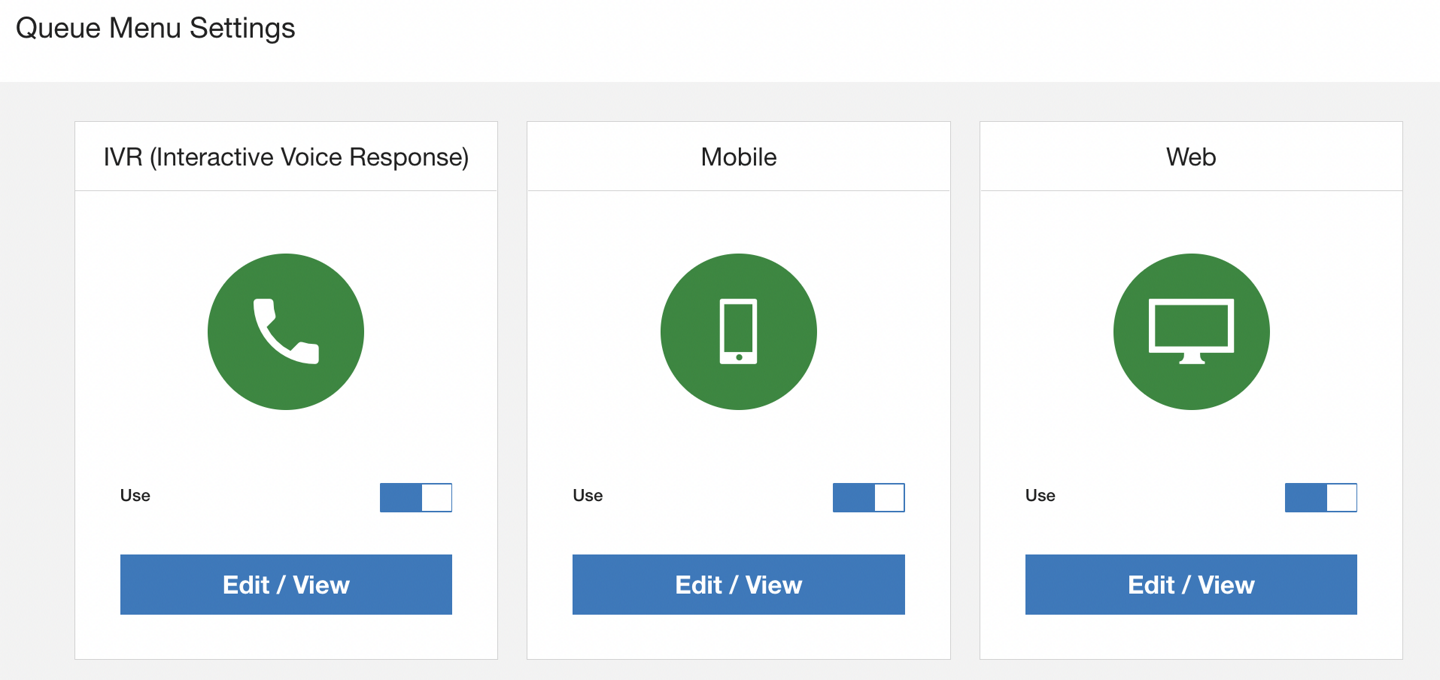Screen dimensions: 1440x680
Task: Disable the Use toggle for IVR
Action: pos(415,497)
